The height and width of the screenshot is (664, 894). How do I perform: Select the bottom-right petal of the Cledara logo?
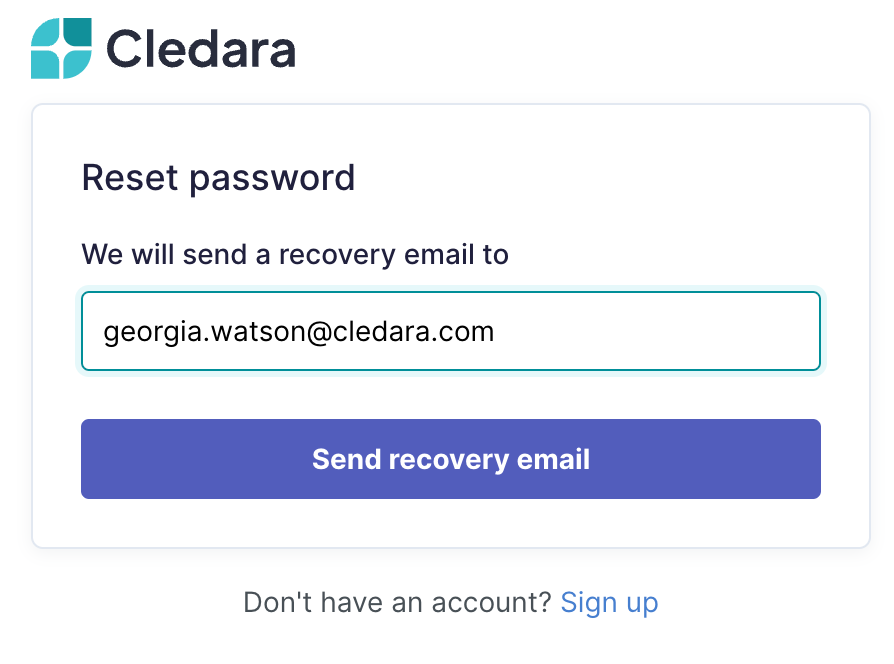[x=78, y=64]
